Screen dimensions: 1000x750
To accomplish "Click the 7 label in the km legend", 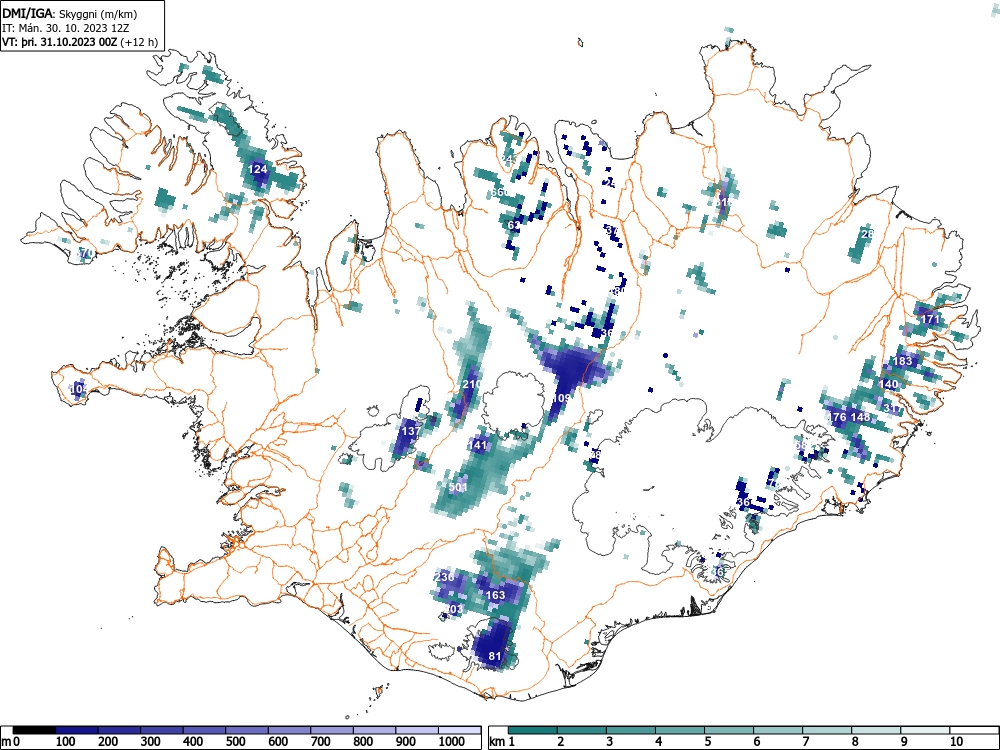I will coord(805,741).
